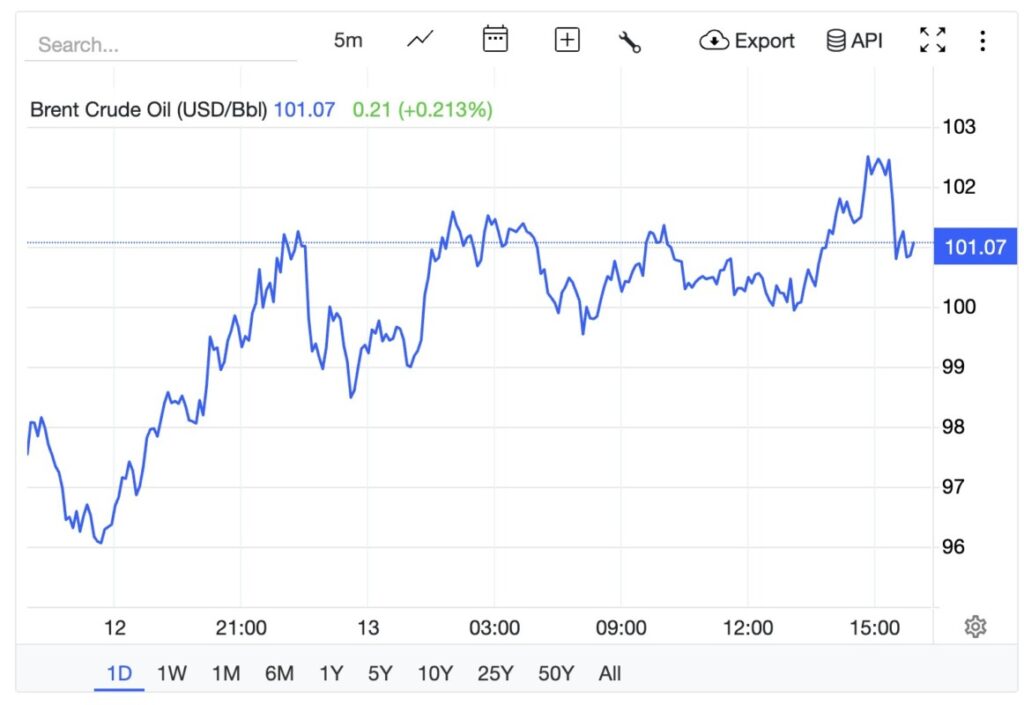
Task: Open the chart settings gear icon
Action: [x=975, y=627]
